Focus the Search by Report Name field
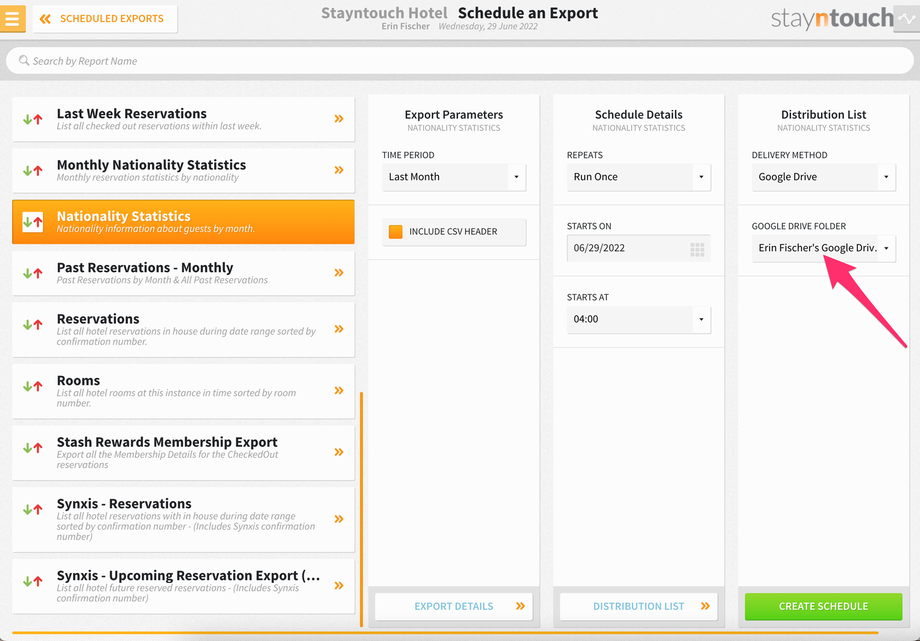The width and height of the screenshot is (920, 641). (459, 60)
